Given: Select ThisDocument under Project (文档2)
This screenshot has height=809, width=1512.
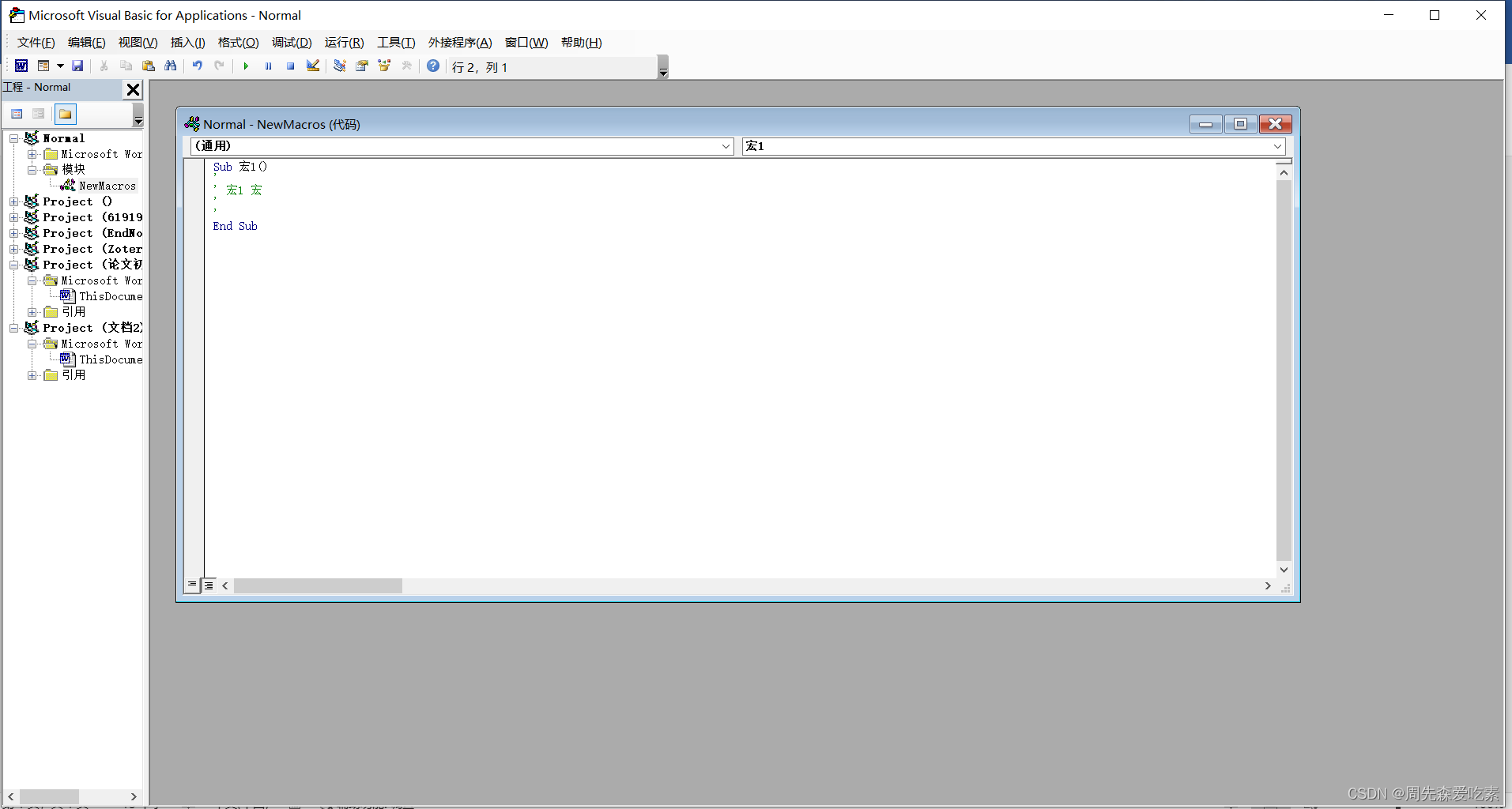Looking at the screenshot, I should coord(111,359).
